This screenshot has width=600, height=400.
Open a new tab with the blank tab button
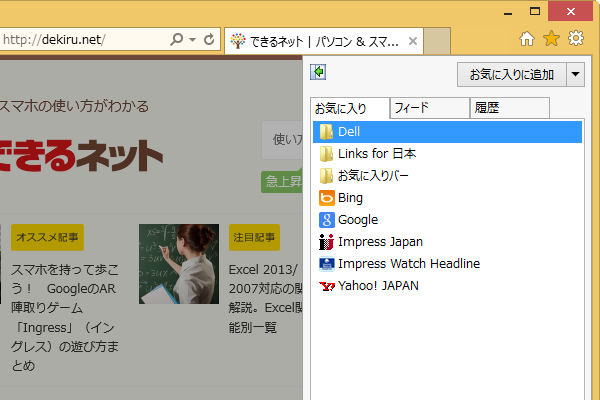coord(437,41)
